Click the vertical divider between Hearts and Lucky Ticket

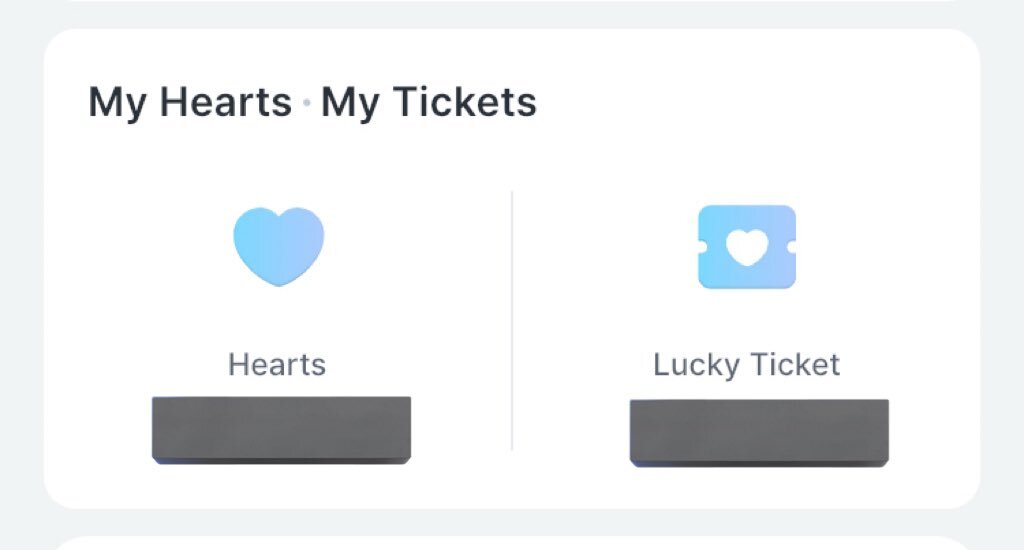(x=512, y=320)
